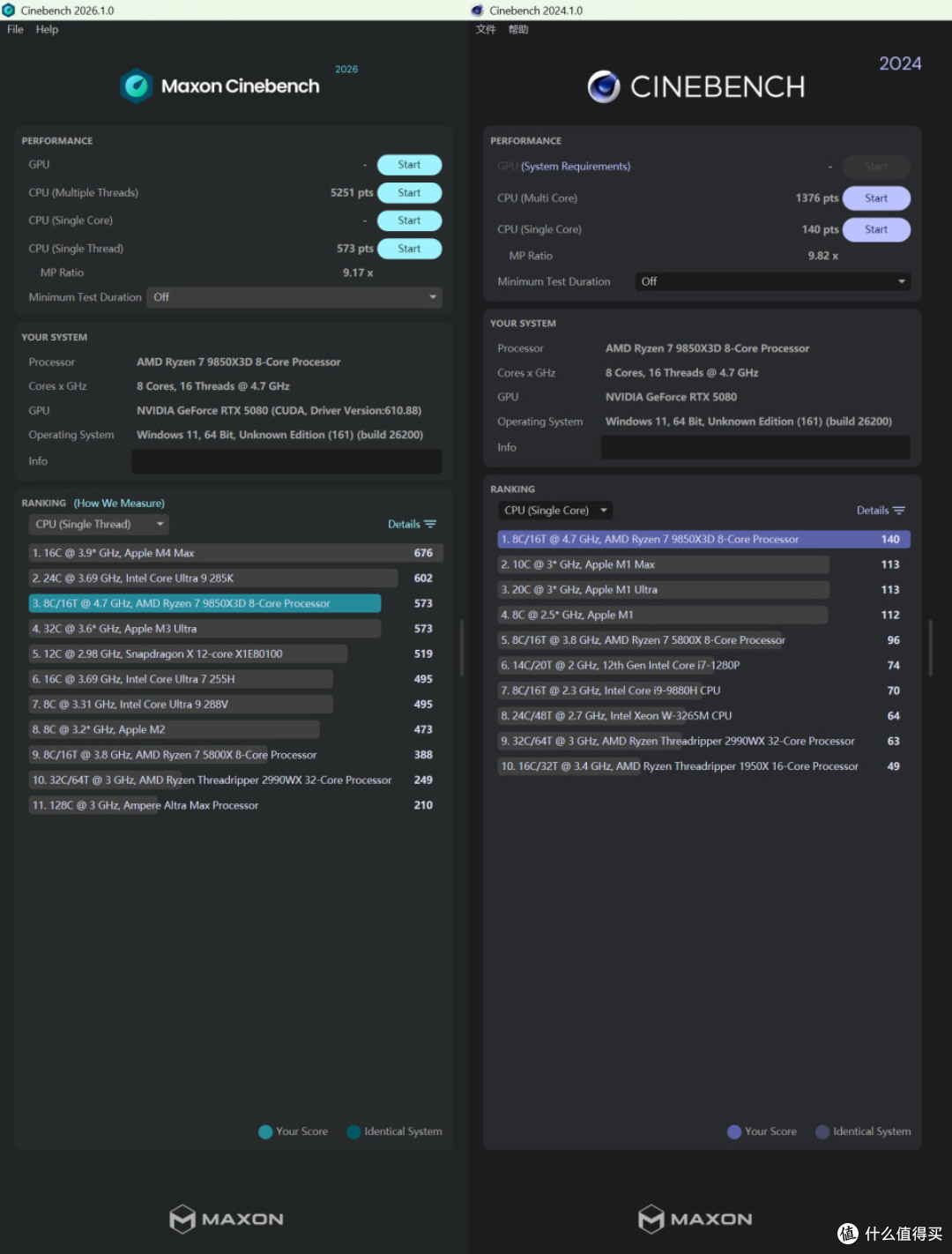952x1254 pixels.
Task: Open Help menu in Cinebench 2026
Action: pos(47,29)
